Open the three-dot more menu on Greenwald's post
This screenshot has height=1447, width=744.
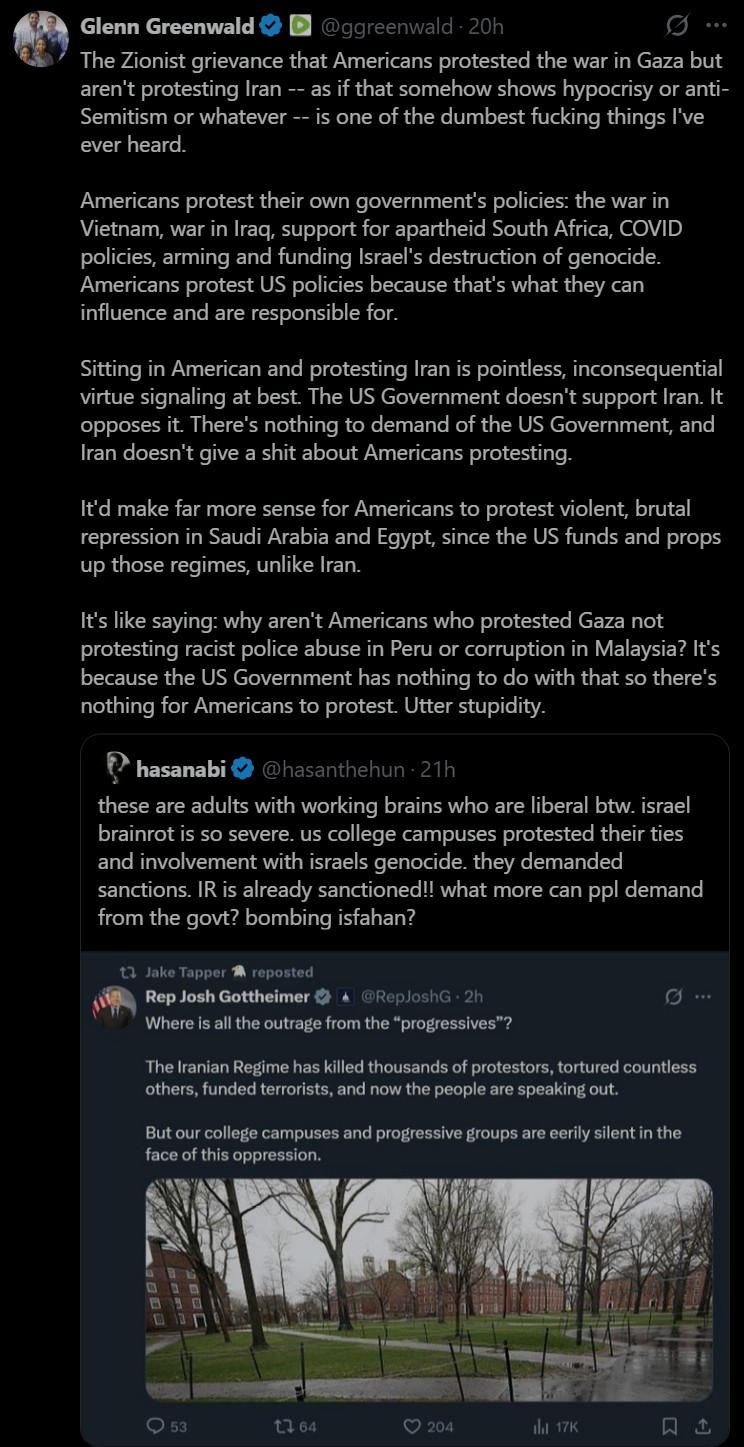pos(716,27)
